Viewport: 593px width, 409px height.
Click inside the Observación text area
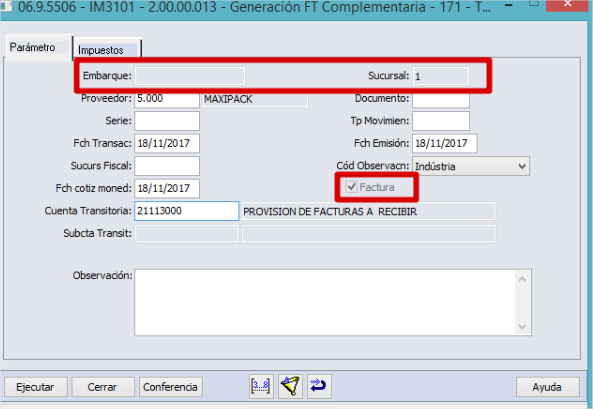tap(325, 303)
